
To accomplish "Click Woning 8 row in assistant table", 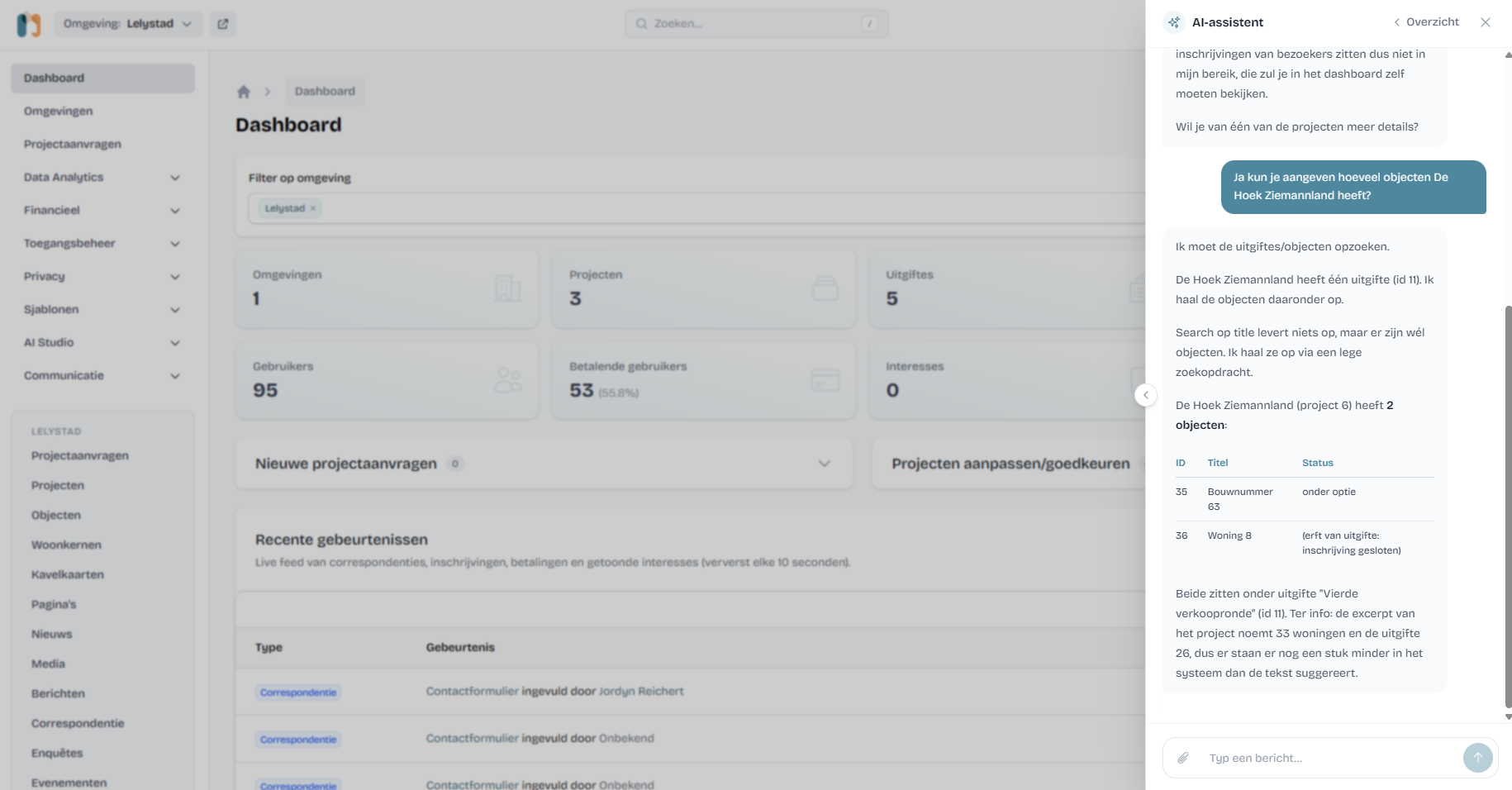I will pos(1305,543).
